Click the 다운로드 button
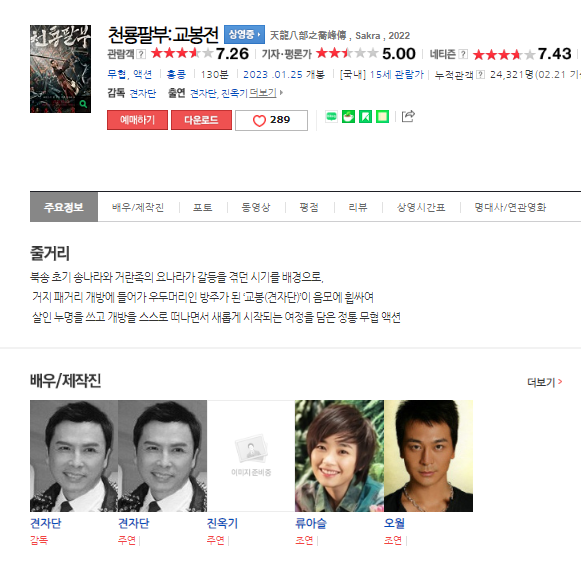Viewport: 581px width, 561px height. [x=202, y=120]
